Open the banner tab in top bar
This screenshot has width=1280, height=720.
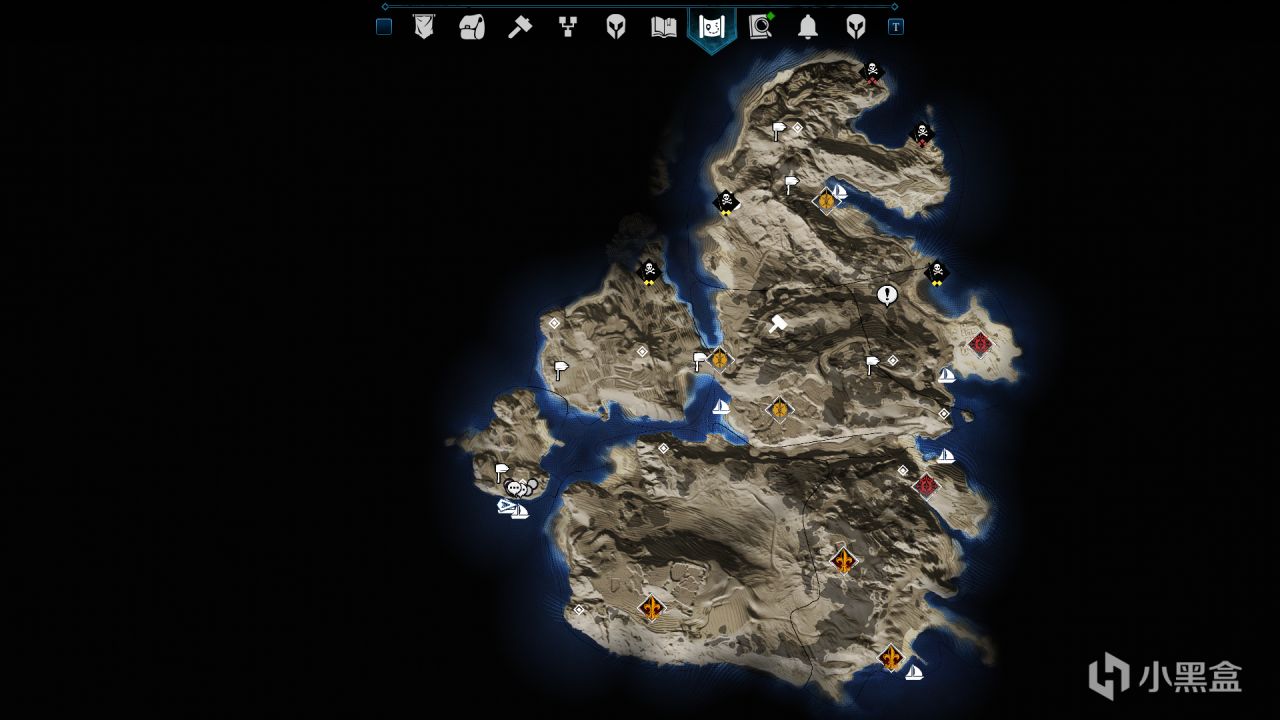424,27
